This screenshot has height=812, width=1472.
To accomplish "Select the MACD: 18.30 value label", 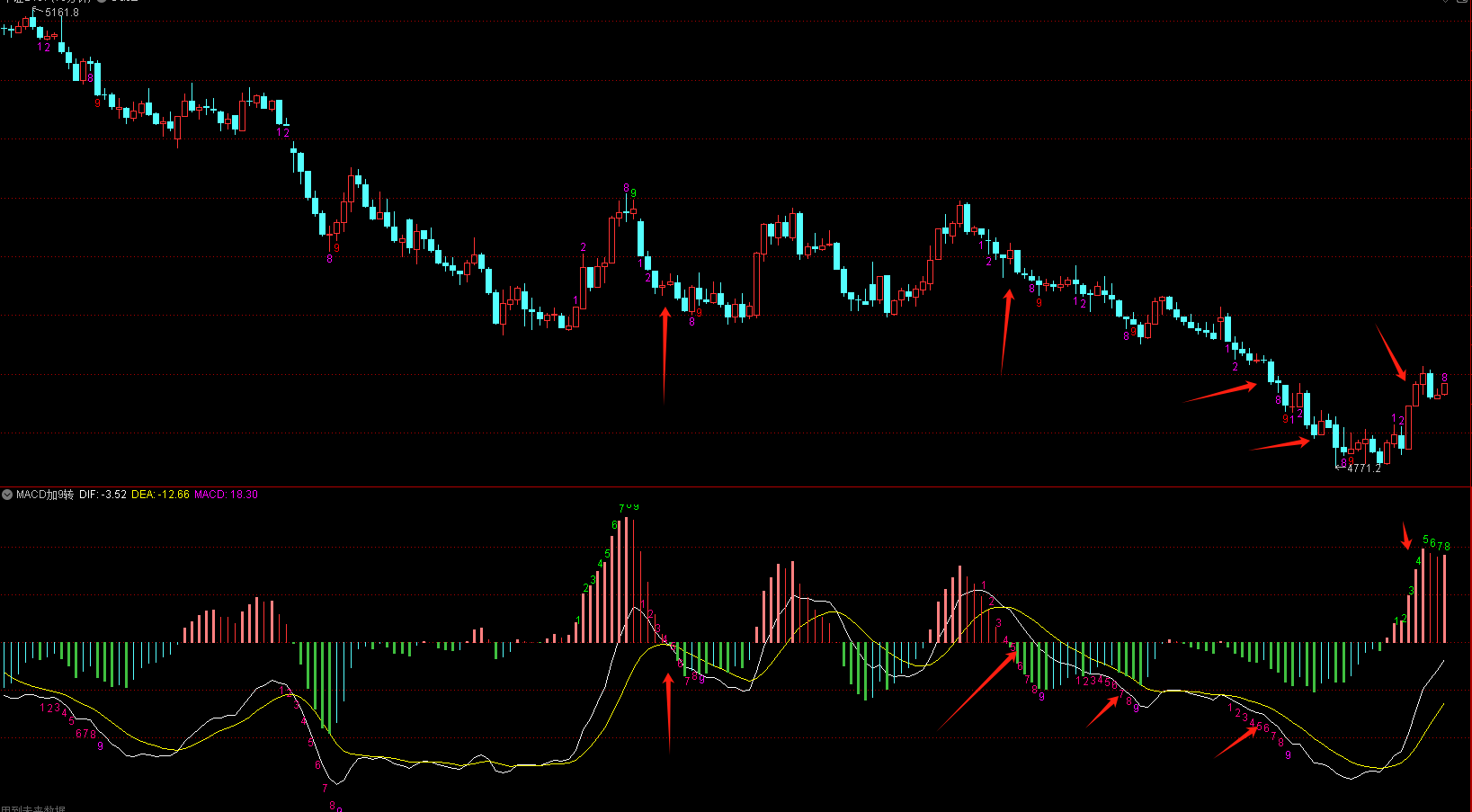I will (226, 495).
